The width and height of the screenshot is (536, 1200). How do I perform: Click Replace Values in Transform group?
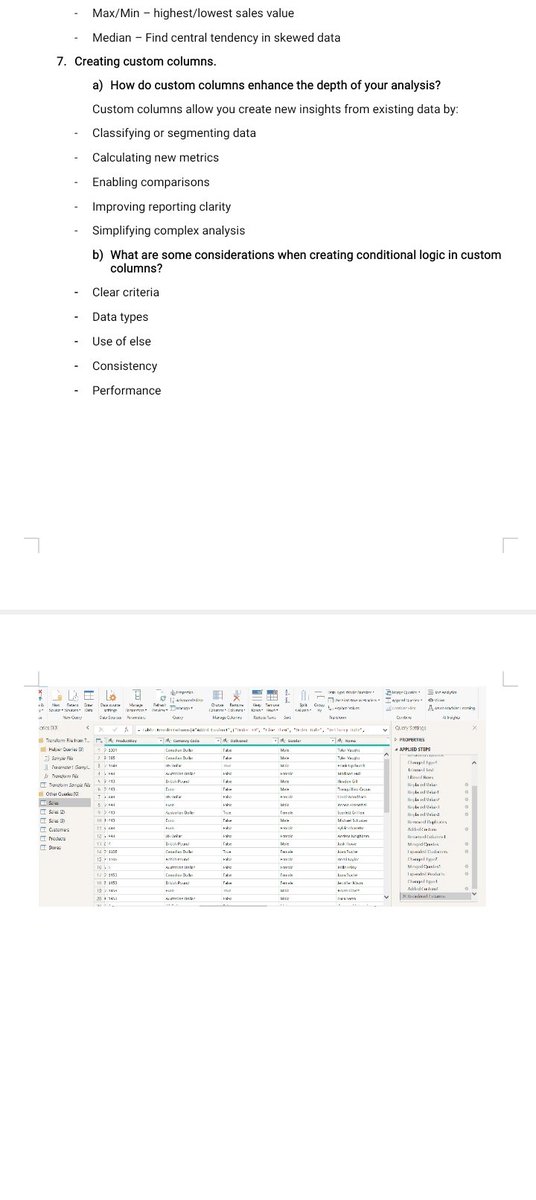pos(345,708)
